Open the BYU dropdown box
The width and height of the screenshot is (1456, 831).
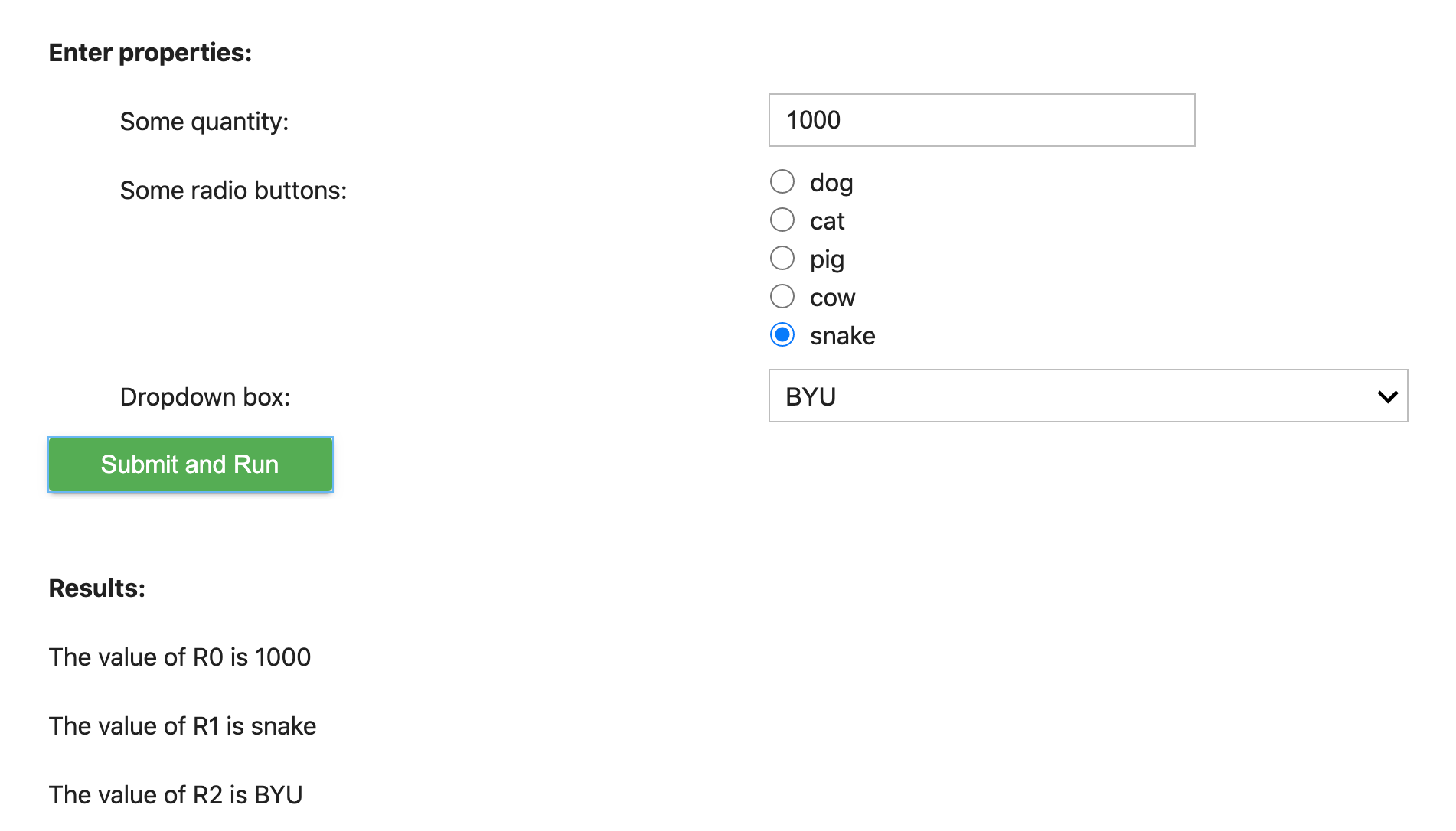1088,396
